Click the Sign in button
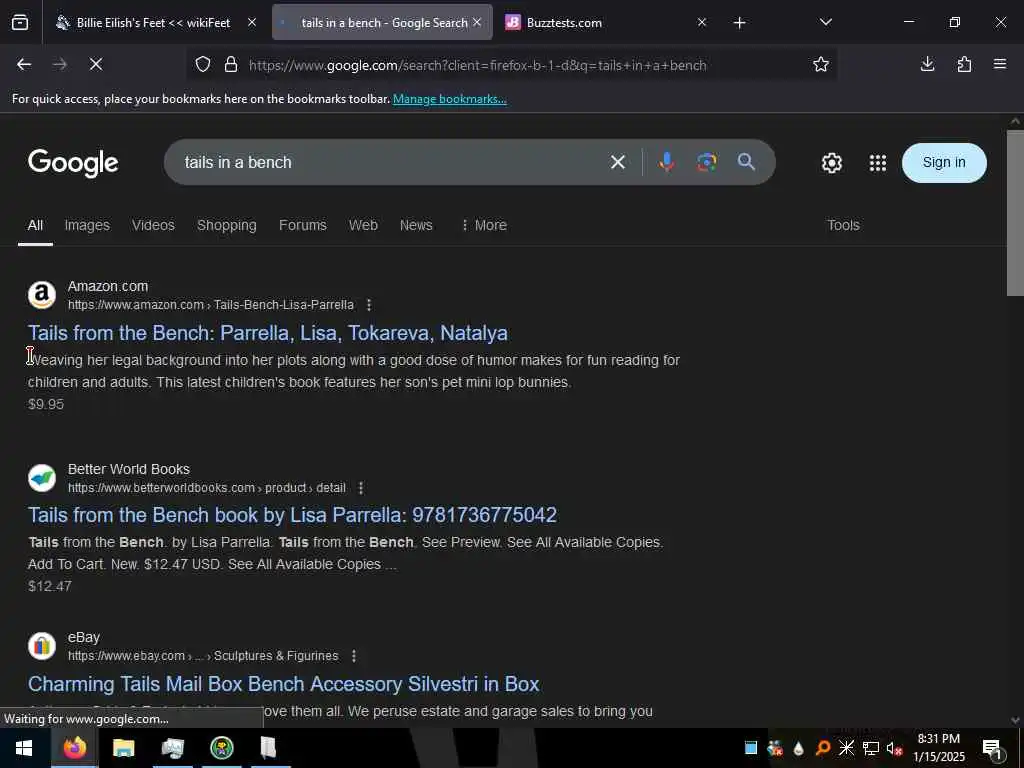This screenshot has width=1024, height=768. click(944, 163)
